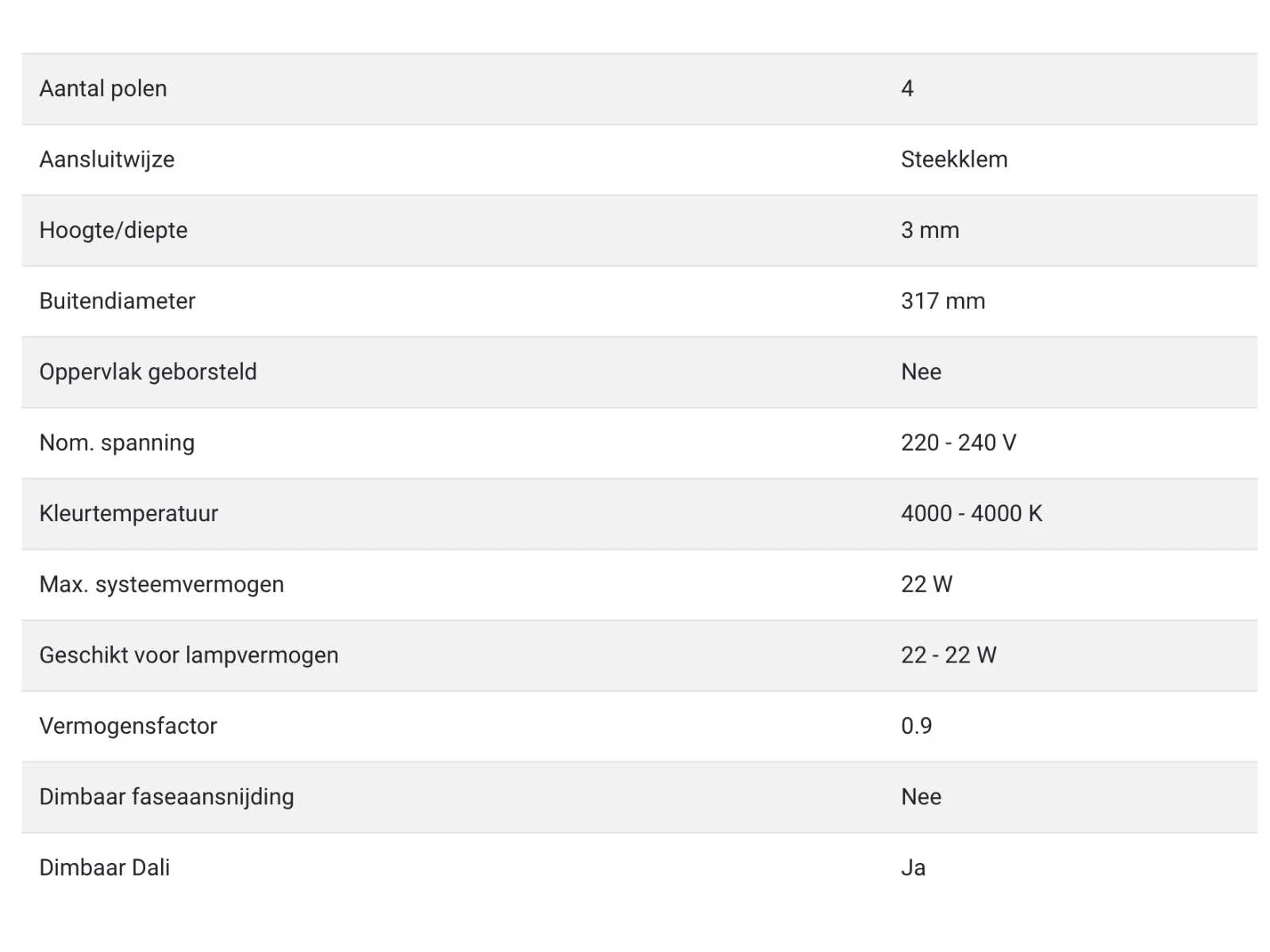
Task: Click the Nee value for Oppervlak geborsteld
Action: [x=921, y=372]
